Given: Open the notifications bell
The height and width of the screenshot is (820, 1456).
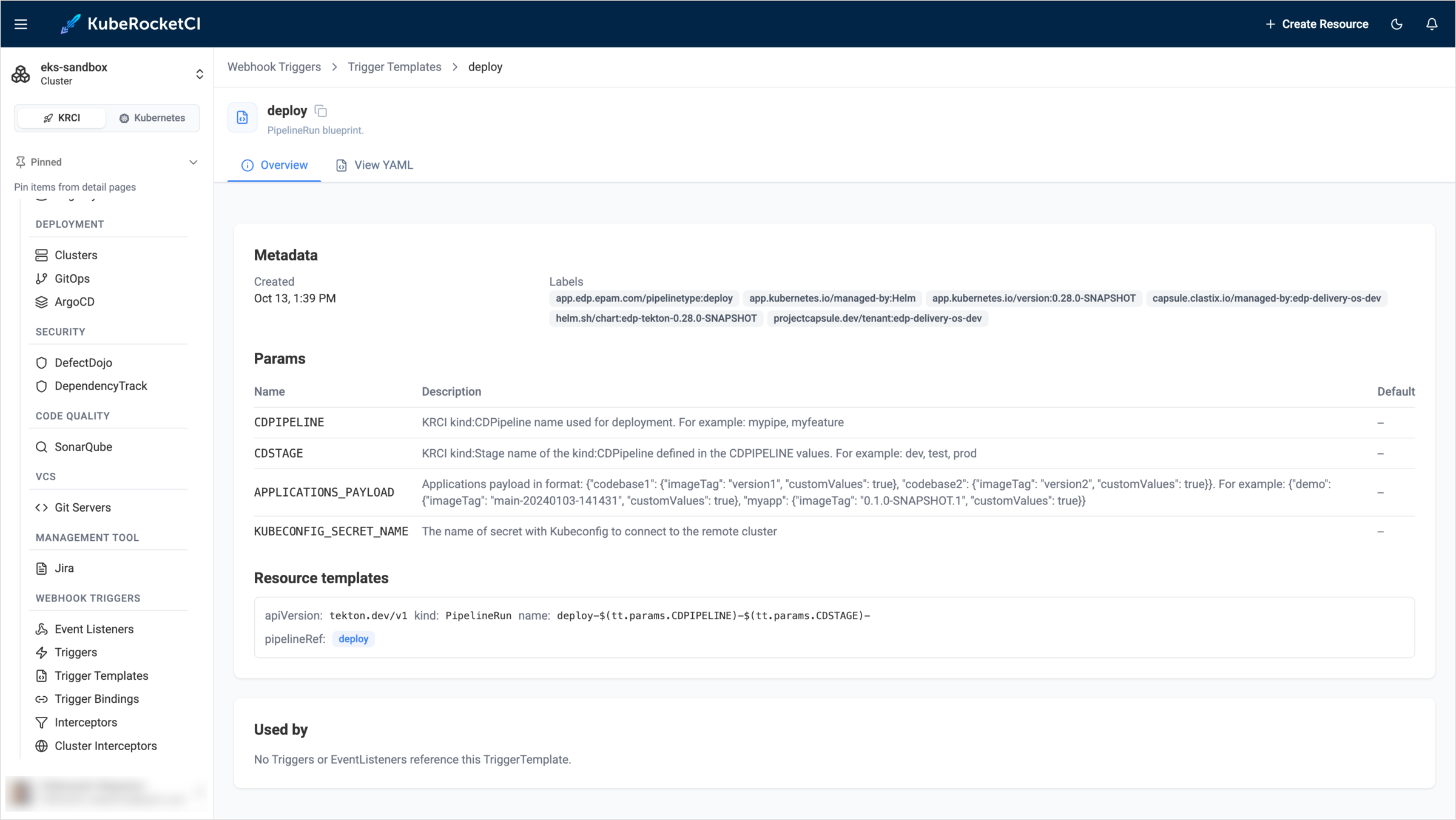Looking at the screenshot, I should tap(1432, 24).
